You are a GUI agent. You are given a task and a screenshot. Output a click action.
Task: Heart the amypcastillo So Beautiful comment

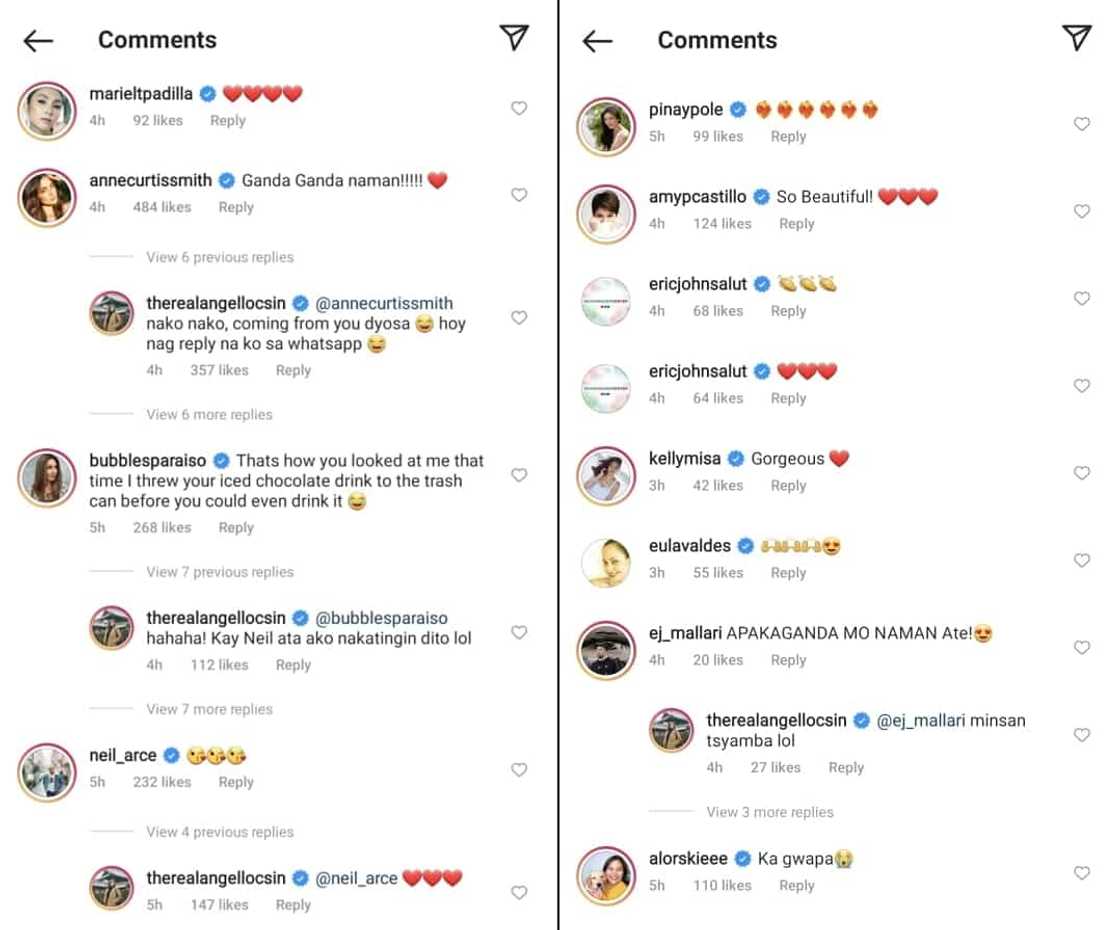point(1081,211)
